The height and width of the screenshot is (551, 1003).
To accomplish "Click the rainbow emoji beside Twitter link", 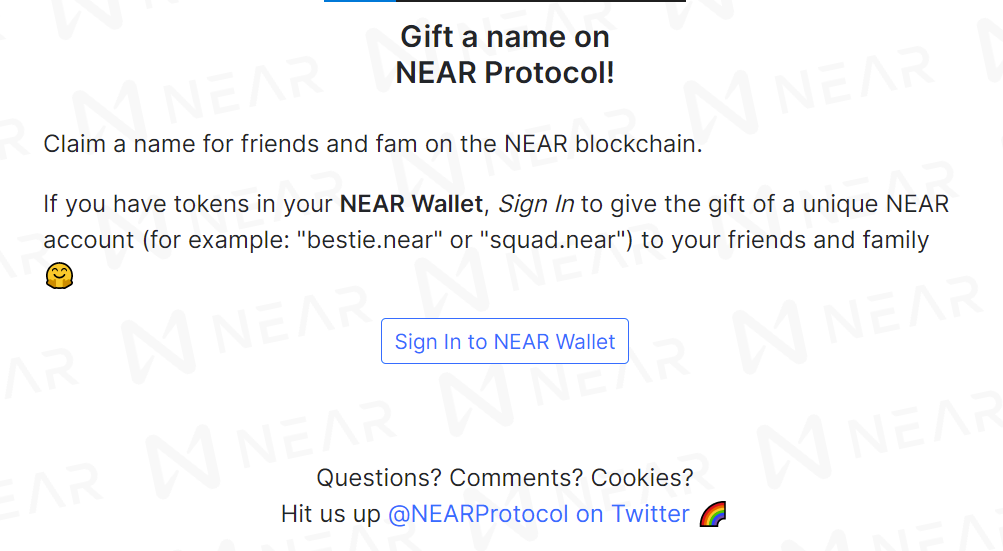I will tap(713, 514).
